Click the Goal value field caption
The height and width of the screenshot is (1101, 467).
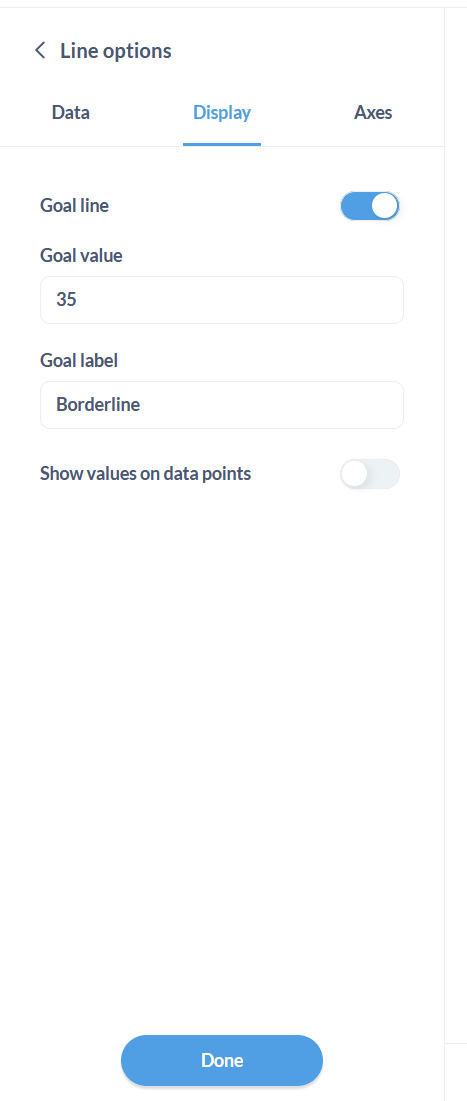(x=81, y=256)
